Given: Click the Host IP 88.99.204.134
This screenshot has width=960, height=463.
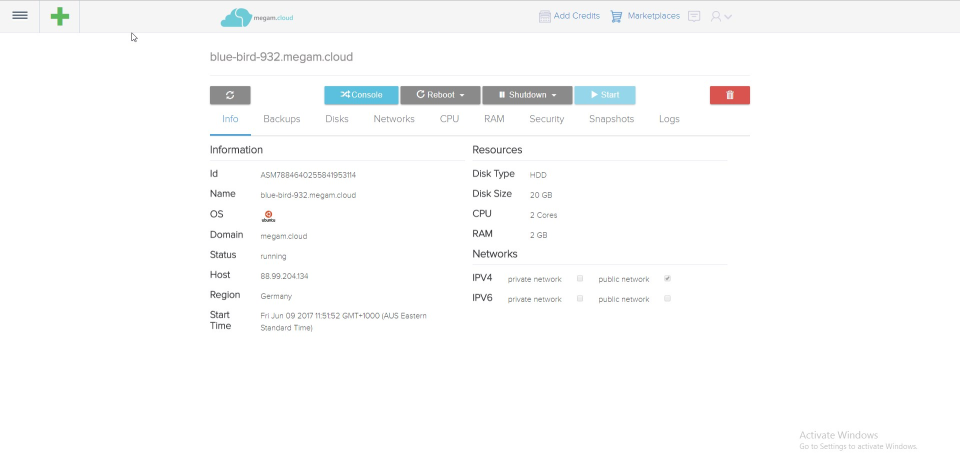Looking at the screenshot, I should pyautogui.click(x=284, y=276).
